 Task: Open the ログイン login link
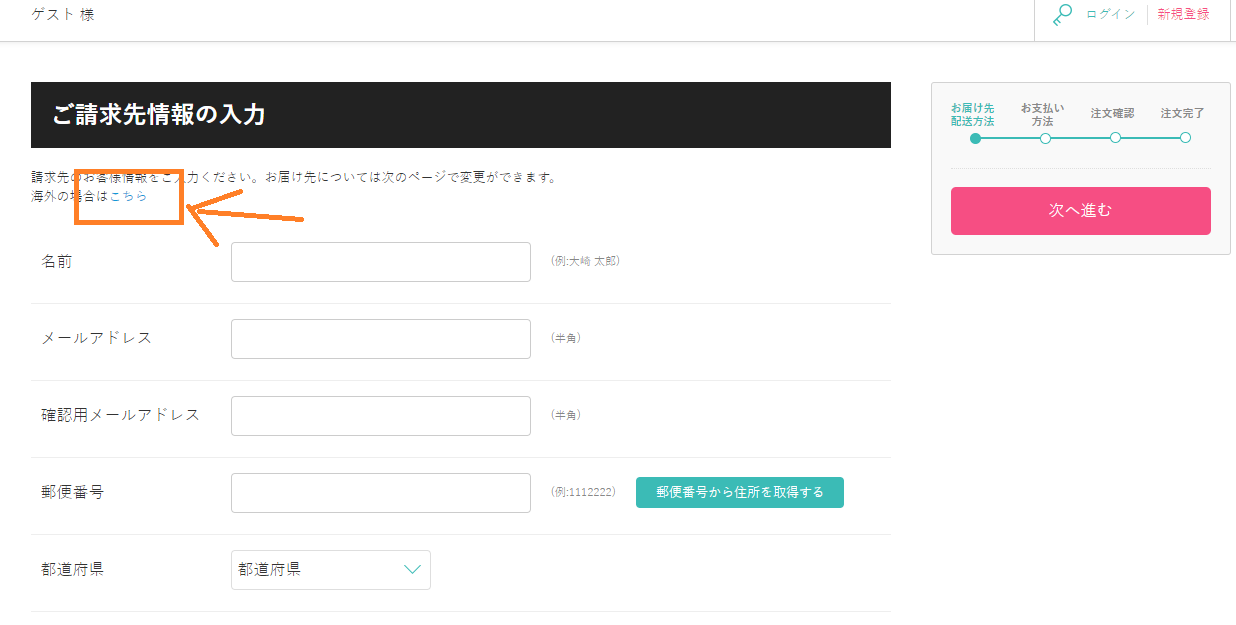tap(1110, 14)
